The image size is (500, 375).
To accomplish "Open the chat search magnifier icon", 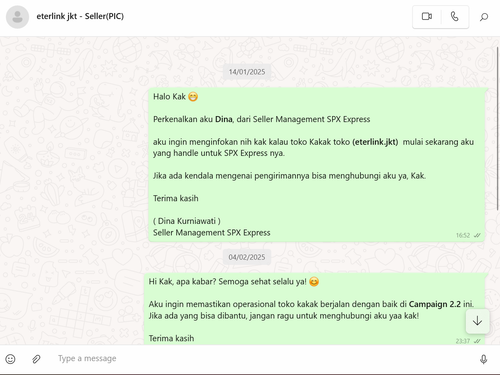I will point(484,17).
